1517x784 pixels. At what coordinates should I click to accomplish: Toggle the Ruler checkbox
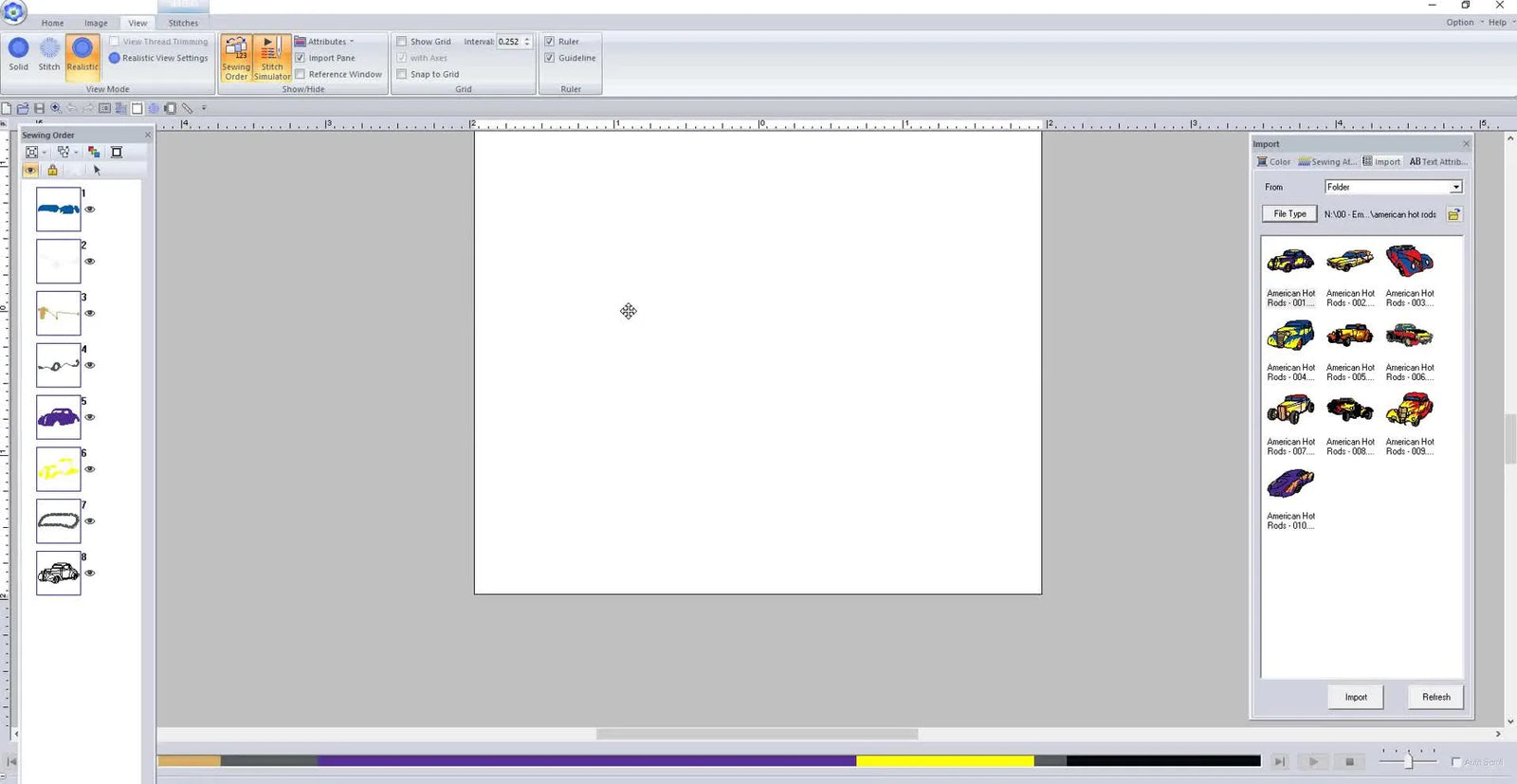[x=550, y=42]
